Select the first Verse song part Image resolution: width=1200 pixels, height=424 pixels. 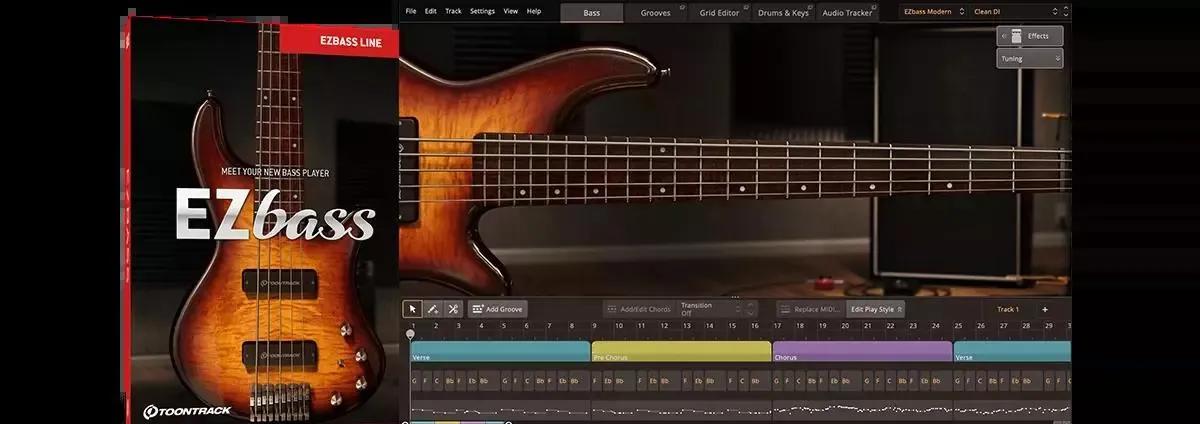(x=500, y=351)
